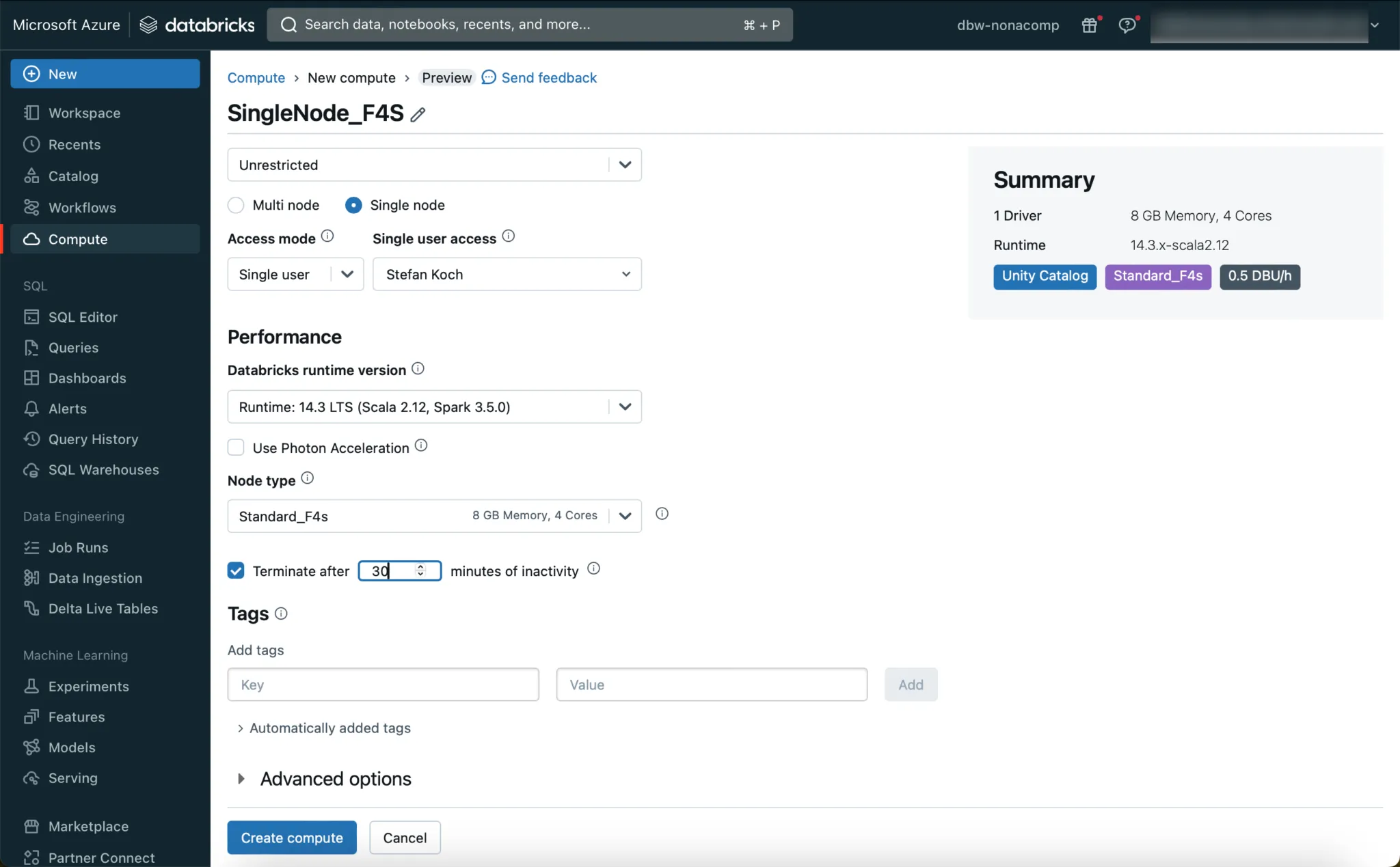Image resolution: width=1400 pixels, height=867 pixels.
Task: Click the Send feedback link
Action: coord(548,78)
